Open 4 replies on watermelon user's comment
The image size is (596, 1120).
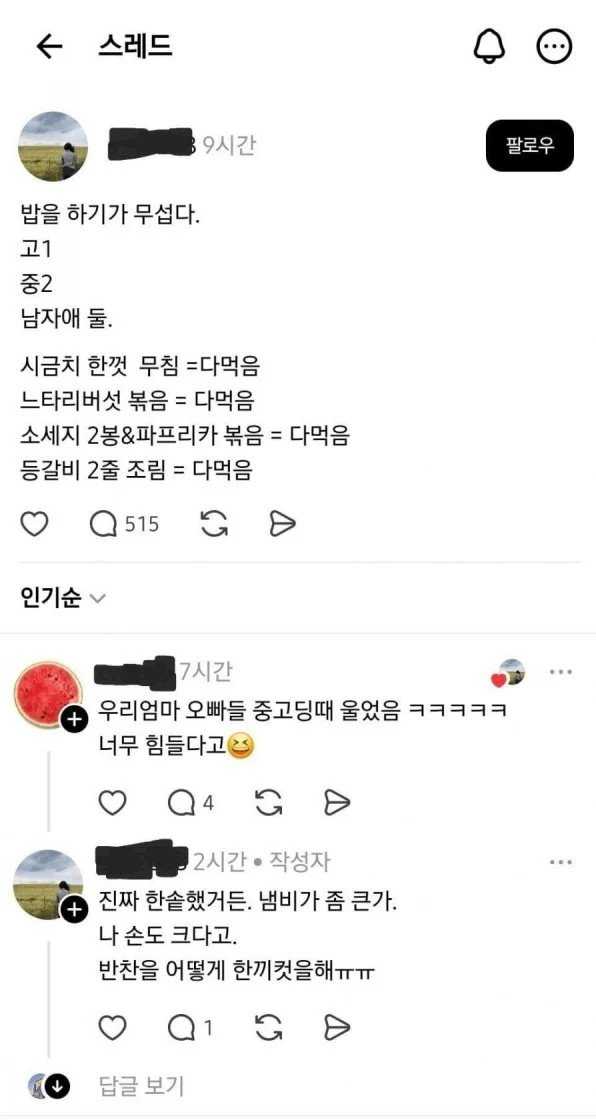click(191, 804)
